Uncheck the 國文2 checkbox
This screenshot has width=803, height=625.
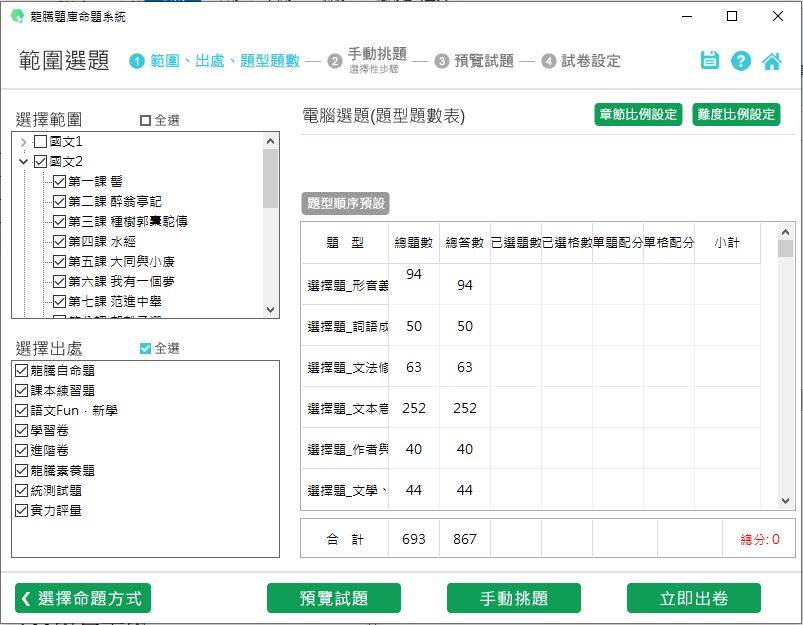[40, 162]
